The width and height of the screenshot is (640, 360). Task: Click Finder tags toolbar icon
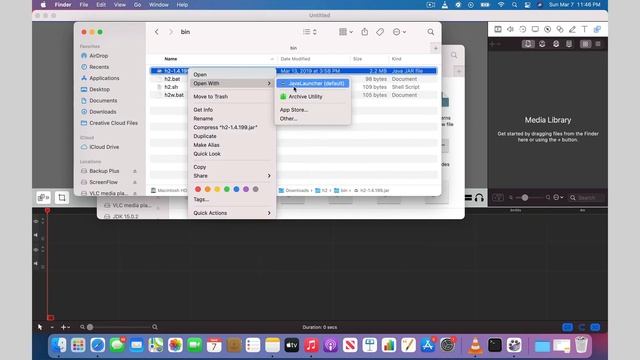380,32
